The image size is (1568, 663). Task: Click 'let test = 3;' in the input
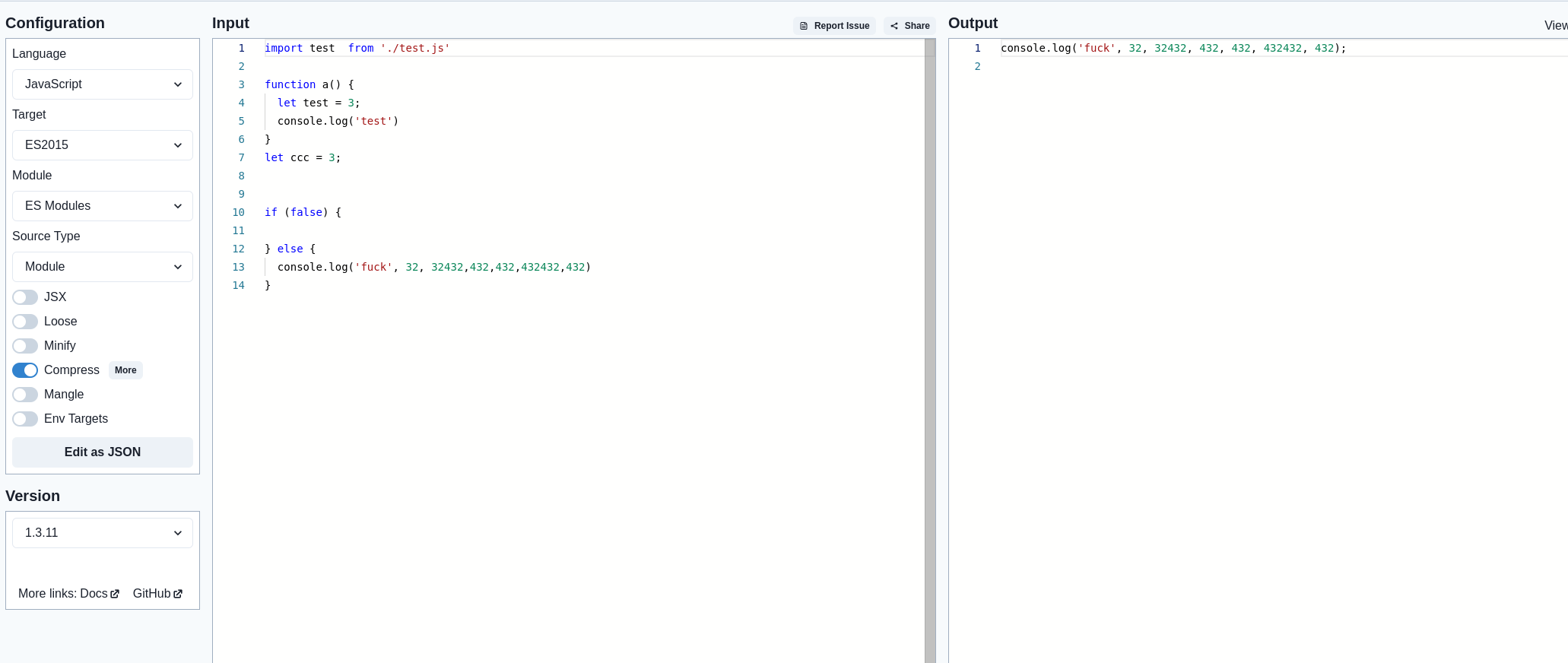tap(319, 103)
